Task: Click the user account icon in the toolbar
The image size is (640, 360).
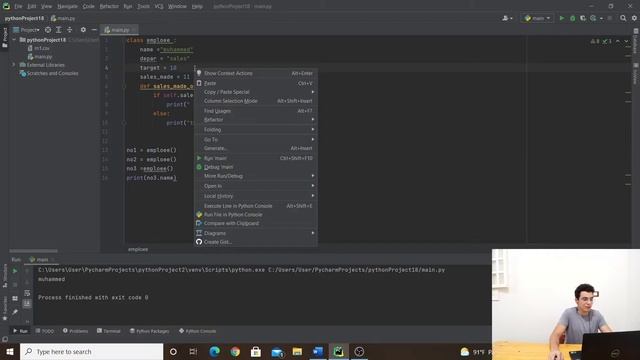Action: point(507,18)
